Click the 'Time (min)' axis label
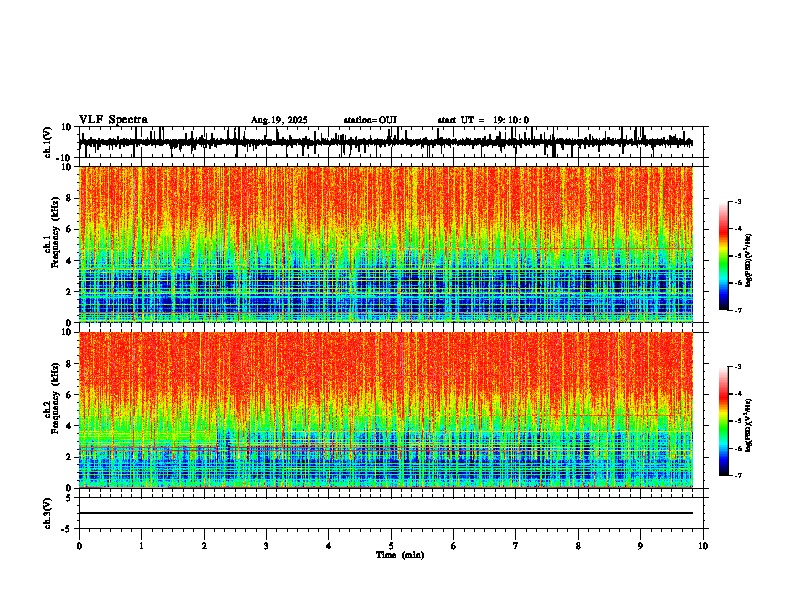This screenshot has height=612, width=792. (x=400, y=555)
